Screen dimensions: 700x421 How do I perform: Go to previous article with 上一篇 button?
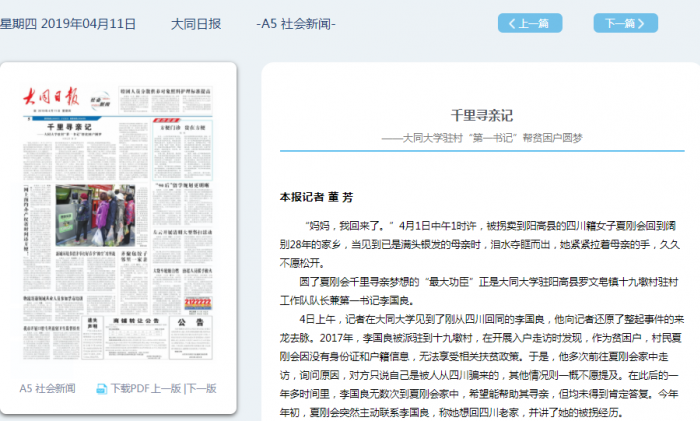click(x=530, y=23)
